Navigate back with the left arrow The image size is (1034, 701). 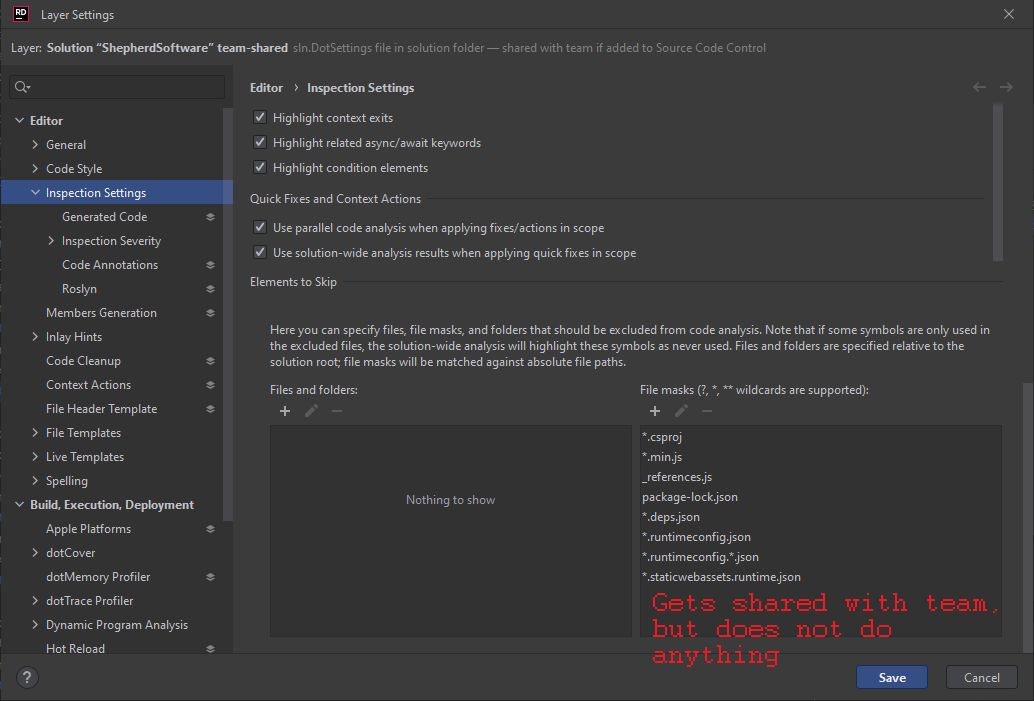pyautogui.click(x=979, y=87)
